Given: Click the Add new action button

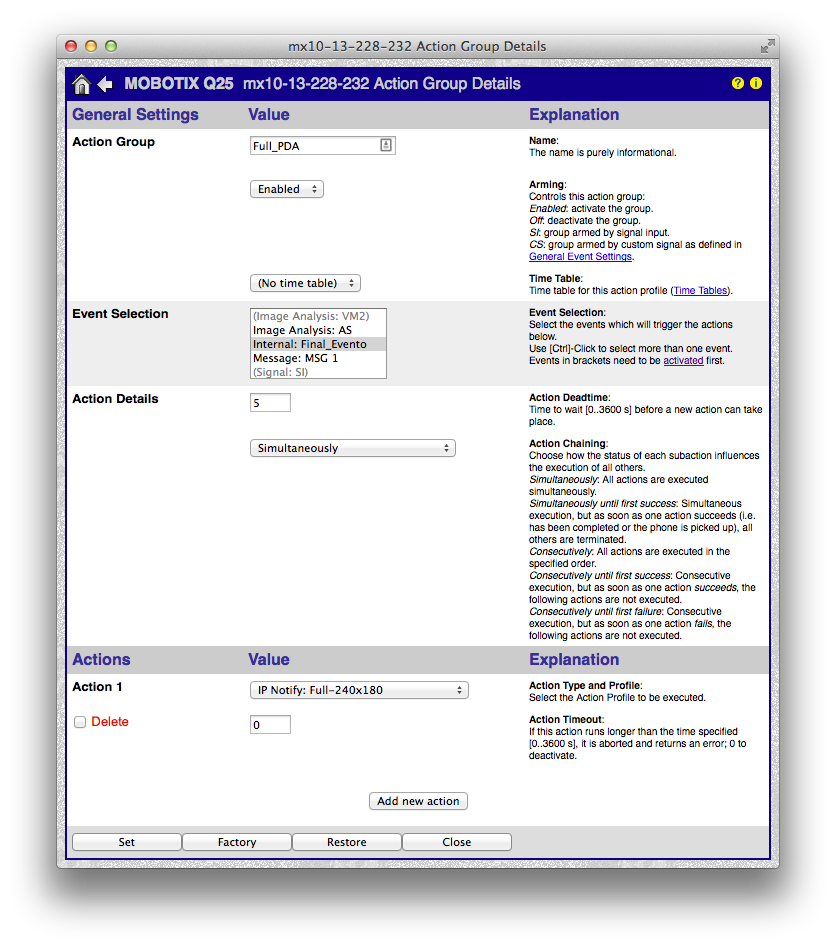Looking at the screenshot, I should coord(418,801).
